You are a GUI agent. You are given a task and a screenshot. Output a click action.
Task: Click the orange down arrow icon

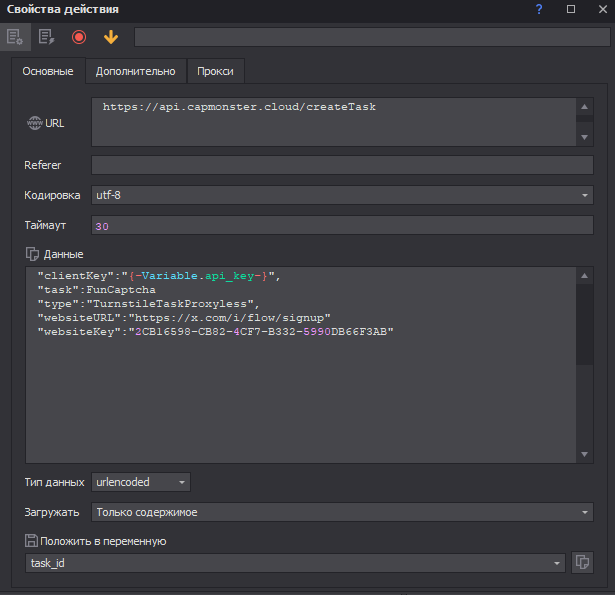[110, 37]
